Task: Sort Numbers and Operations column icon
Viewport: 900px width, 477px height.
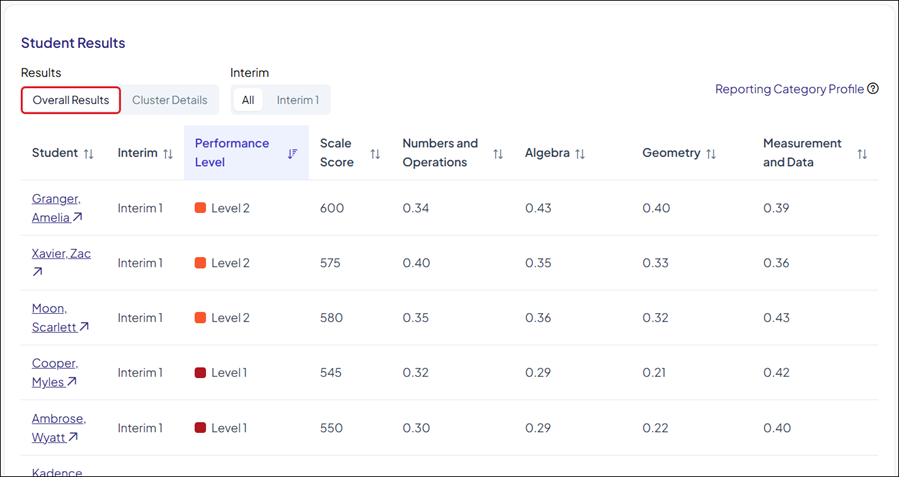Action: pyautogui.click(x=498, y=153)
